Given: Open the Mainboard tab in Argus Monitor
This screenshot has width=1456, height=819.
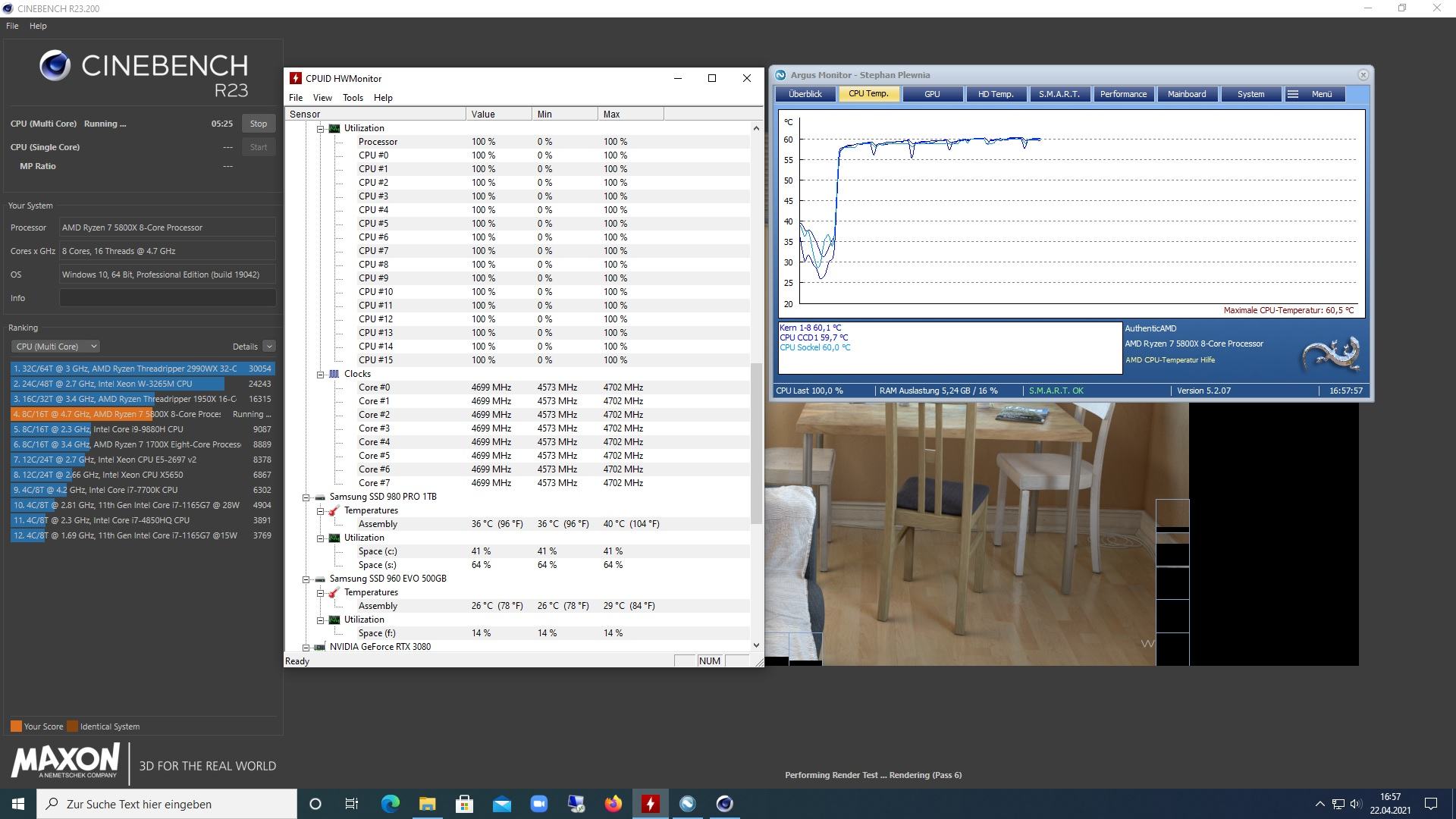Looking at the screenshot, I should [1187, 94].
